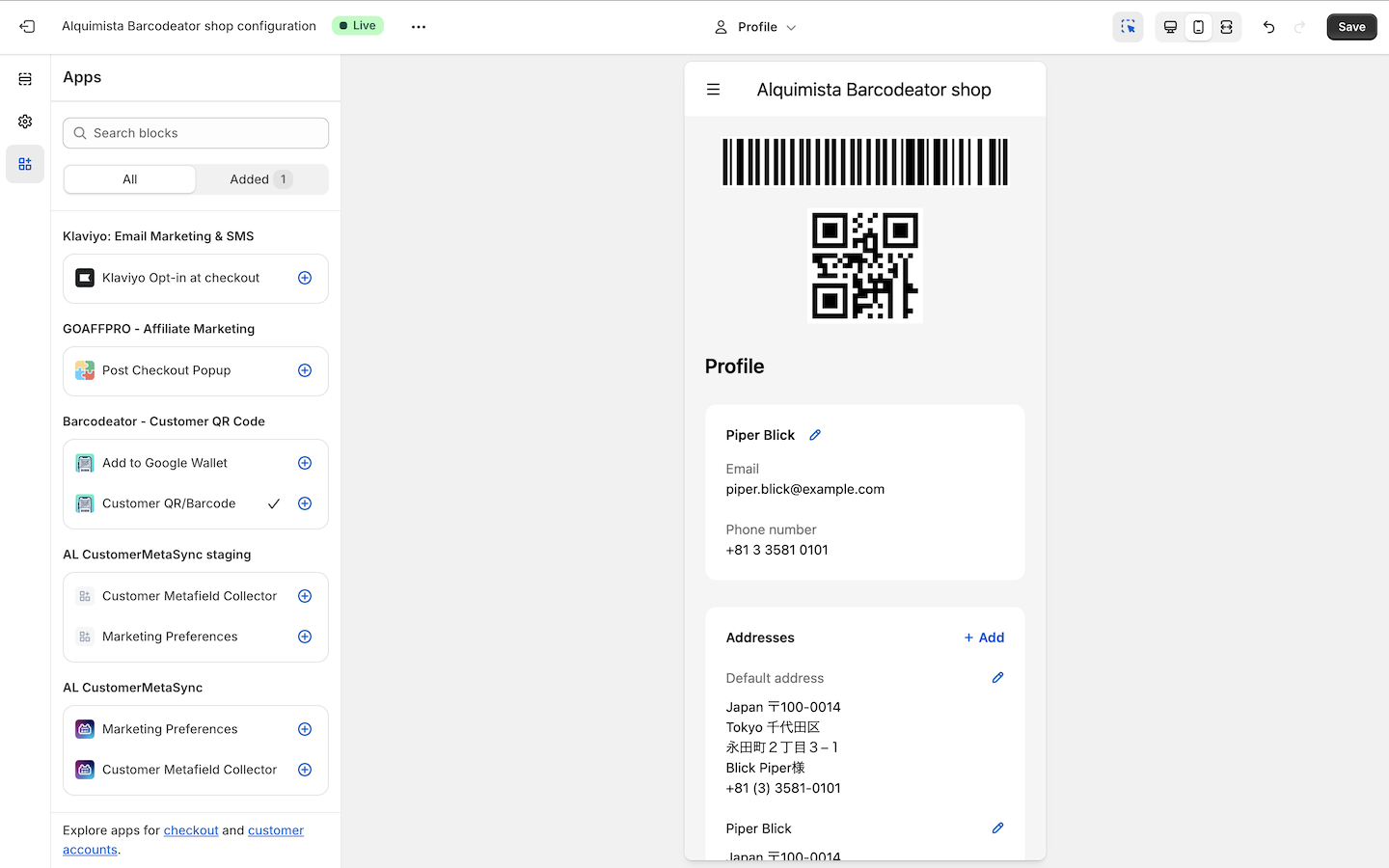This screenshot has width=1389, height=868.
Task: Expand the Profile page dropdown
Action: click(x=756, y=27)
